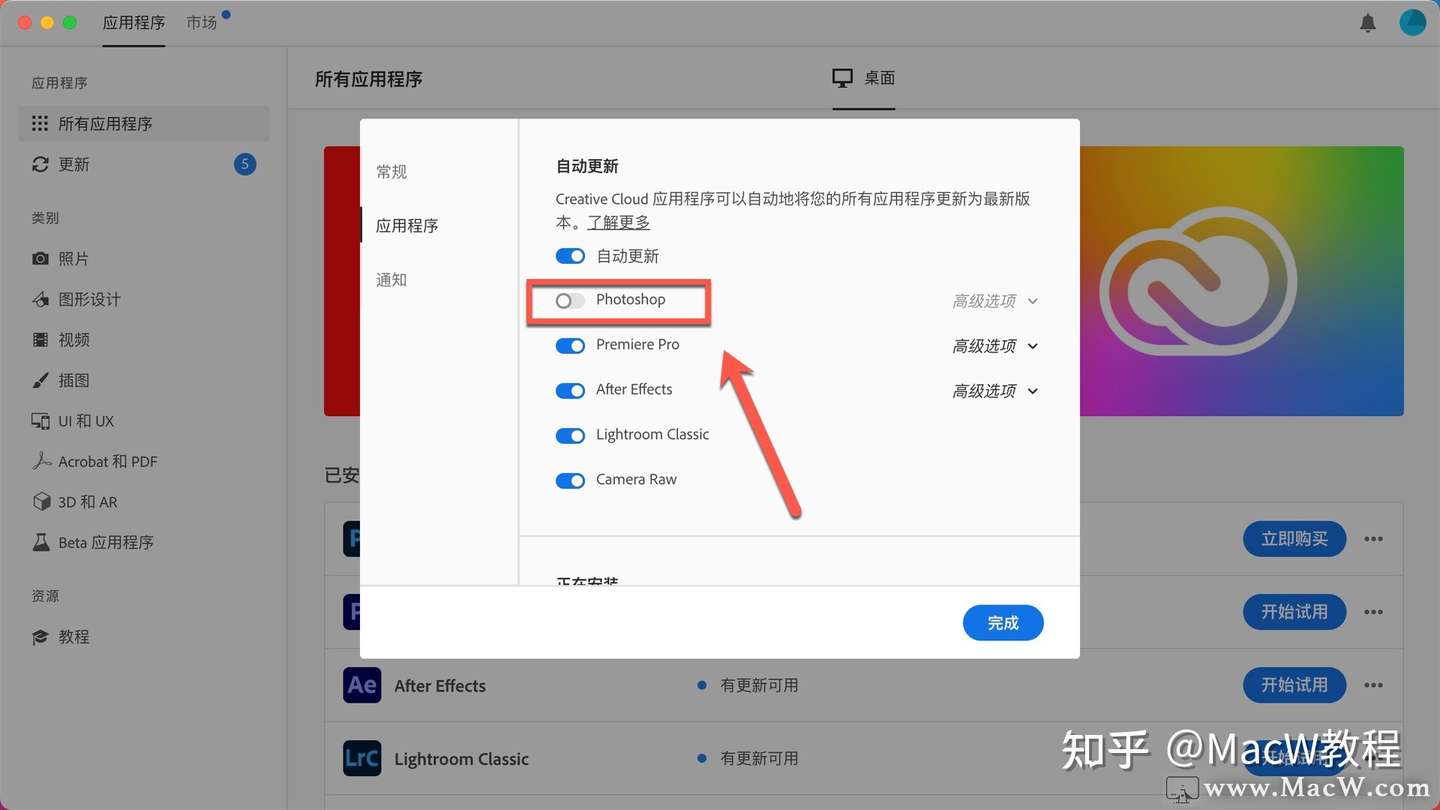Click the Graphic Design icon
1440x810 pixels.
click(40, 299)
